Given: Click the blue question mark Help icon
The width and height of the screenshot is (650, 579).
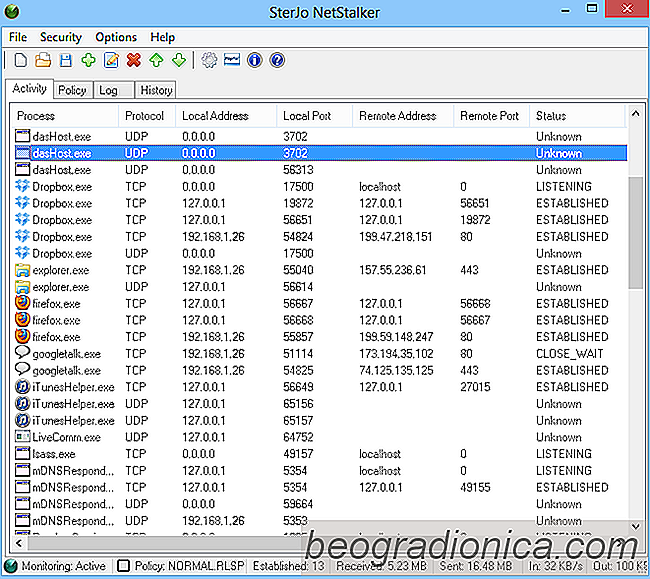Looking at the screenshot, I should click(x=277, y=61).
